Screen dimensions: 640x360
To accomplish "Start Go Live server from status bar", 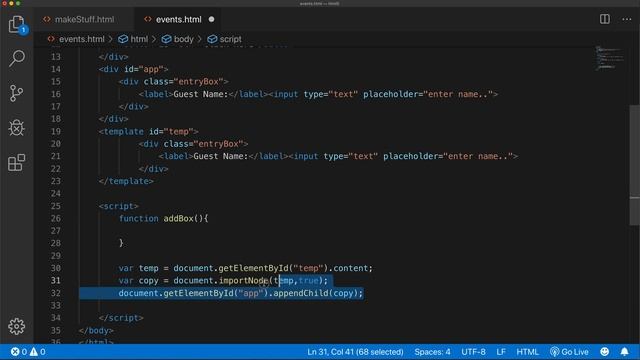I will pos(569,351).
